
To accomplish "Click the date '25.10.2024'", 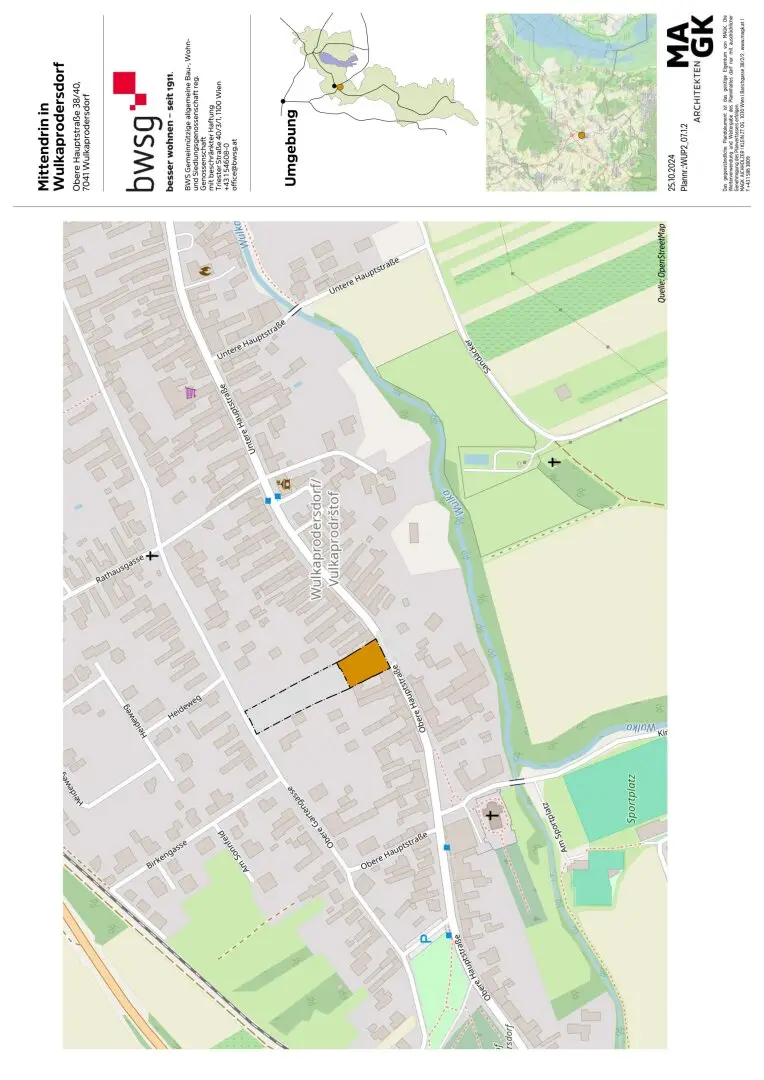I will 672,172.
